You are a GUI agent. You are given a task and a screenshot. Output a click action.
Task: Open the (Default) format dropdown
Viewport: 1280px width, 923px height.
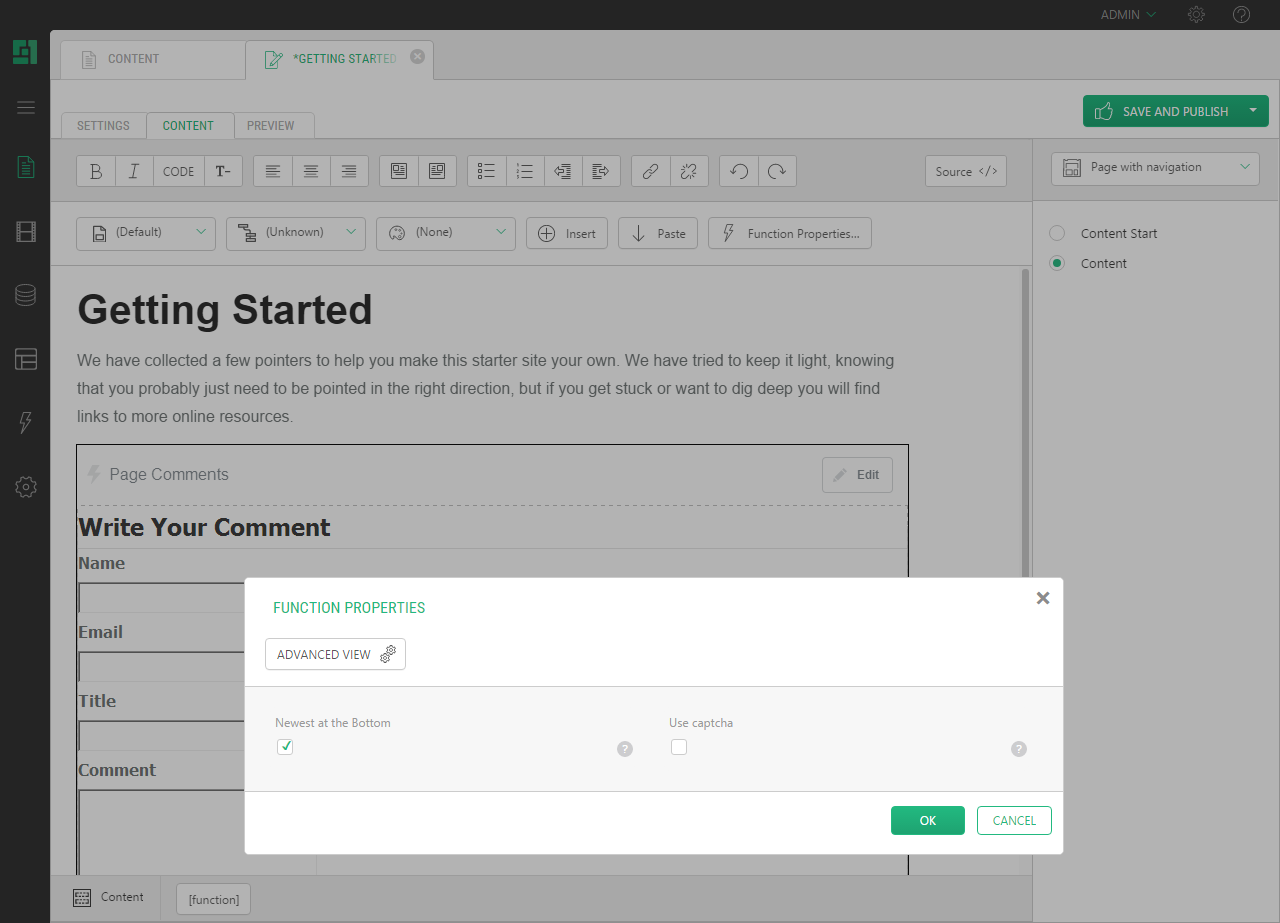(x=146, y=233)
